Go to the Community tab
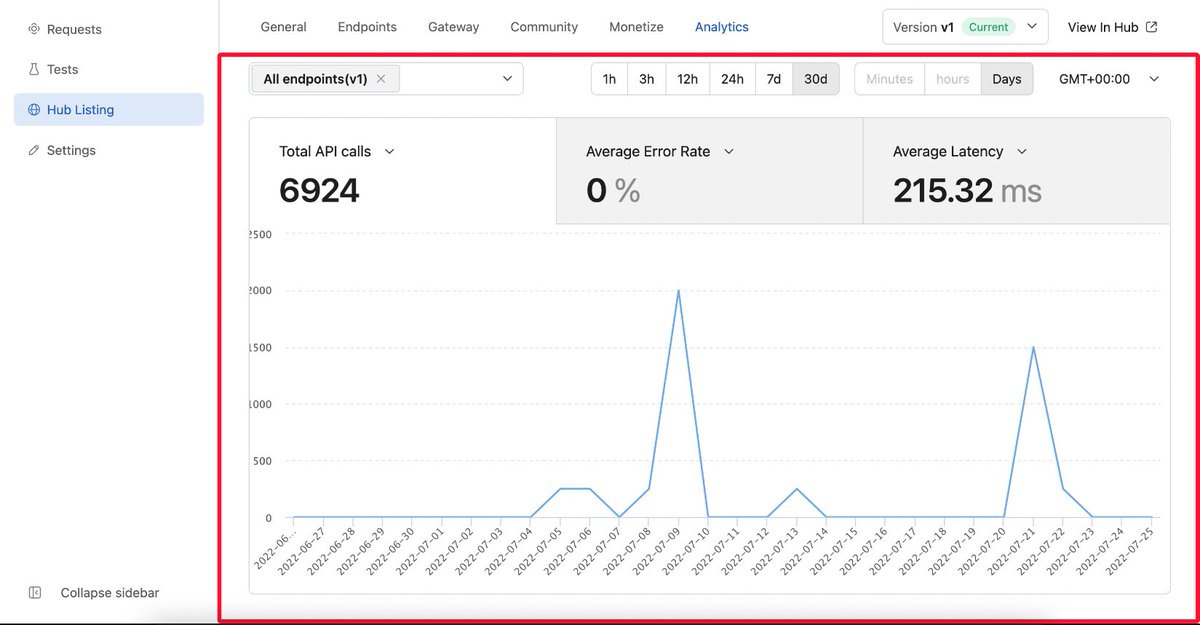The height and width of the screenshot is (625, 1200). [x=544, y=27]
